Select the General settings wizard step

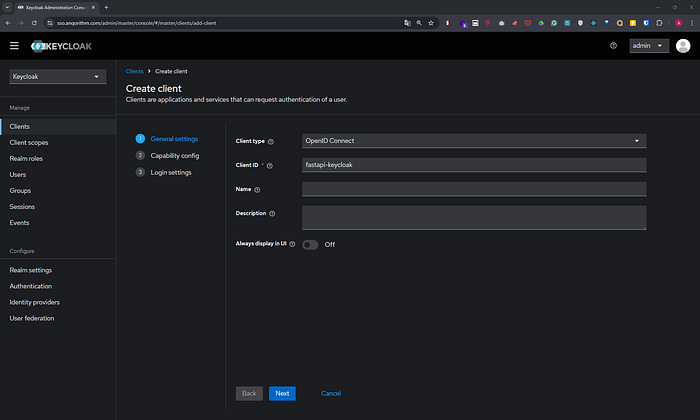(167, 139)
